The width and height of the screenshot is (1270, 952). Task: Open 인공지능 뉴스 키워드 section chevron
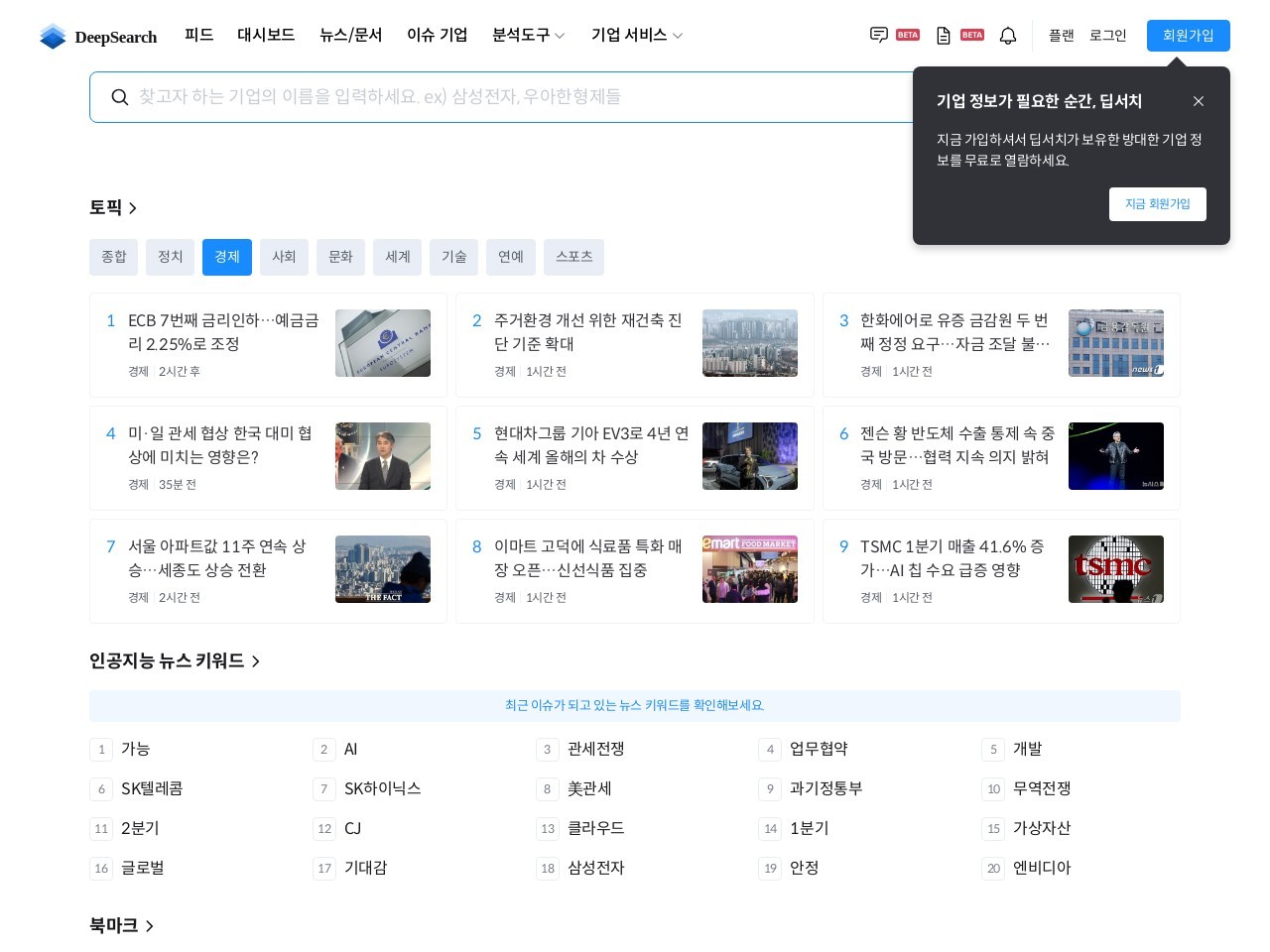click(256, 661)
